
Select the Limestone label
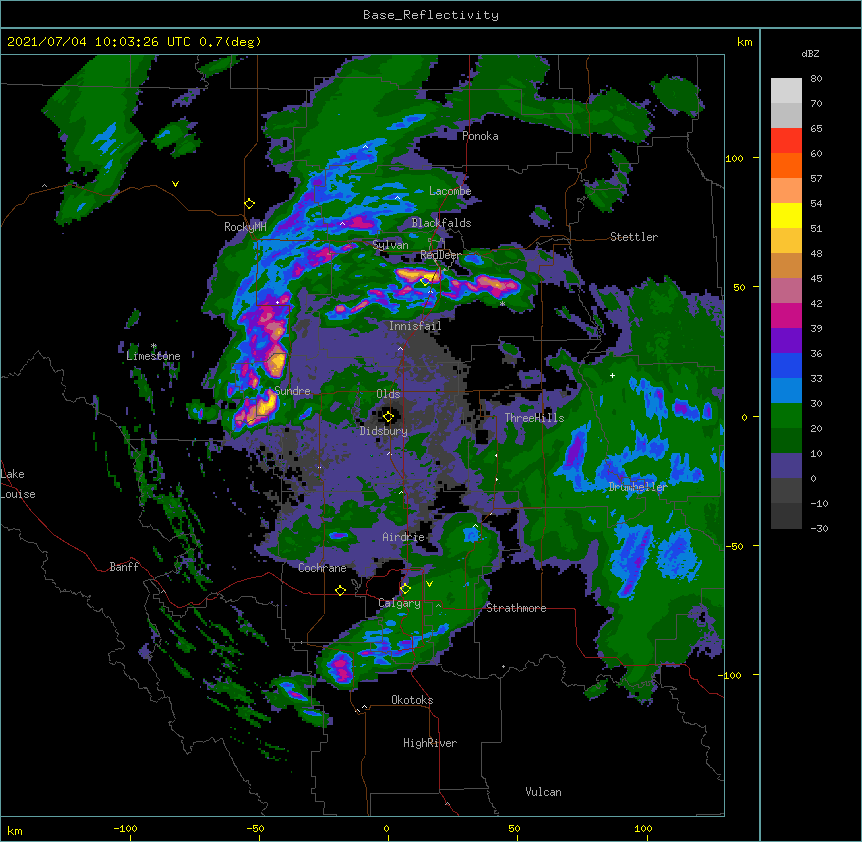click(x=153, y=356)
